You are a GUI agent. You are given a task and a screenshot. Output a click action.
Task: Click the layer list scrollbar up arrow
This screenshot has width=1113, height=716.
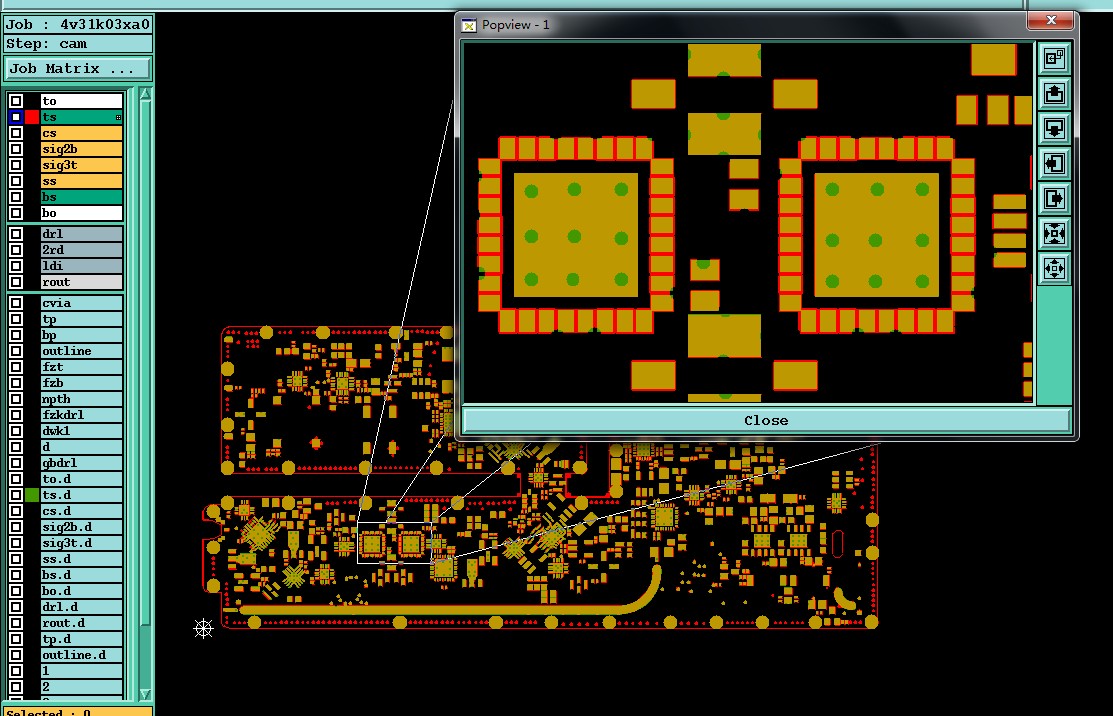146,94
